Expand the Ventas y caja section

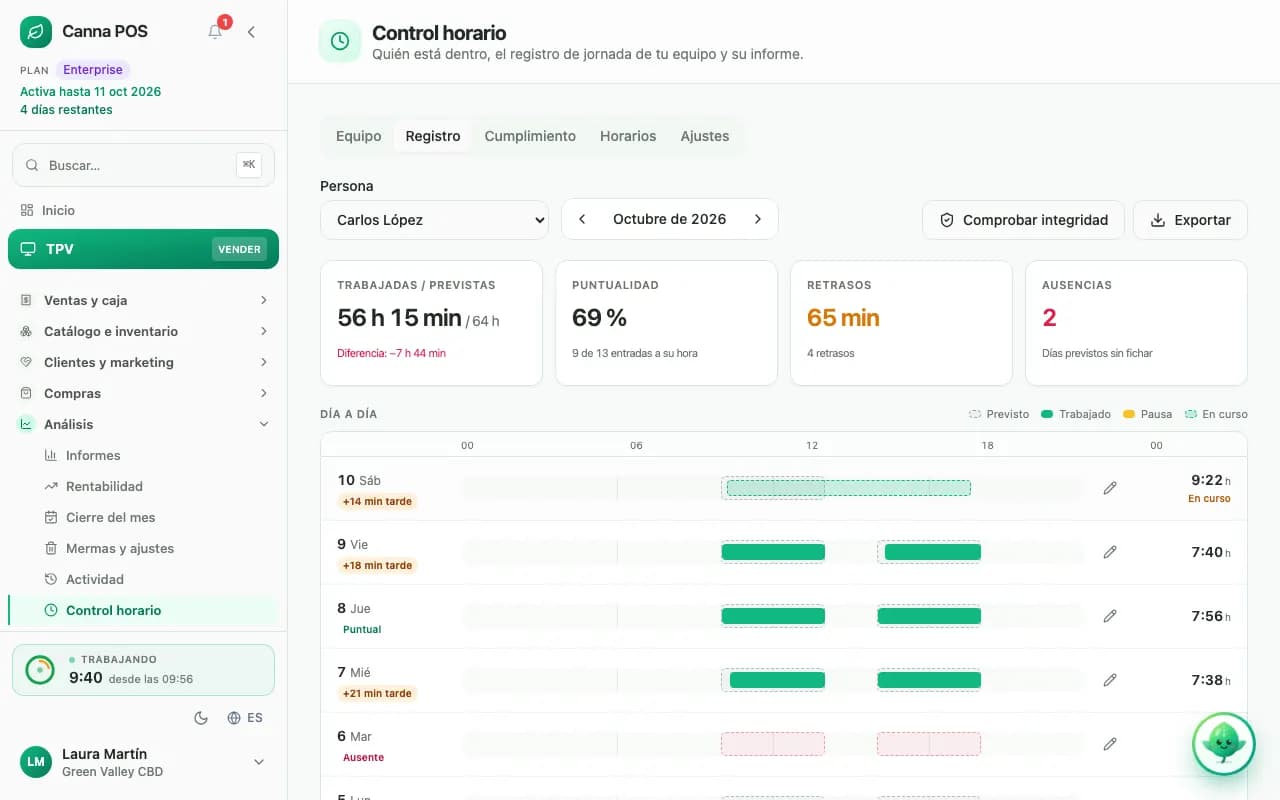[x=143, y=300]
